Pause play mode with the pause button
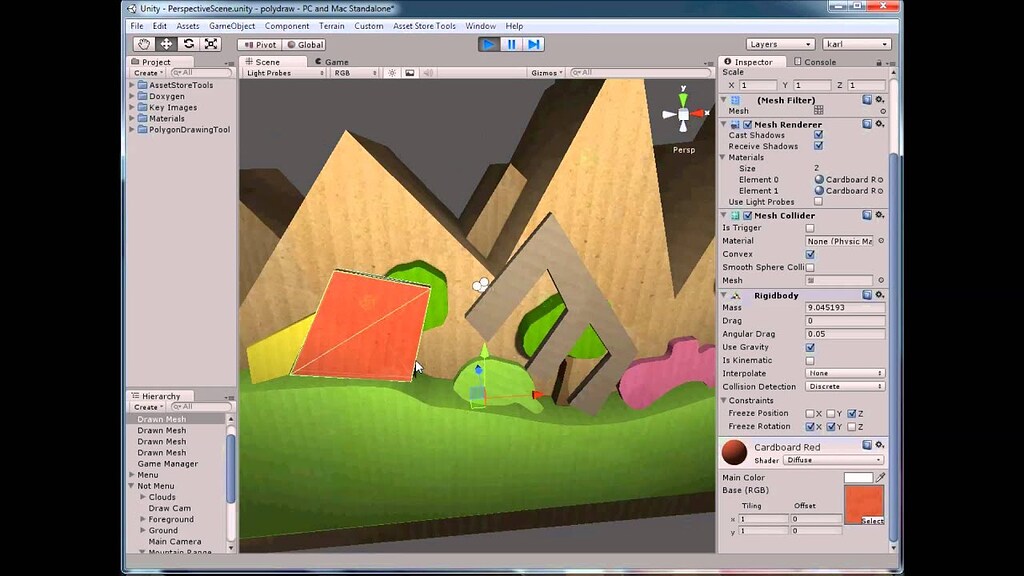1024x576 pixels. point(512,43)
